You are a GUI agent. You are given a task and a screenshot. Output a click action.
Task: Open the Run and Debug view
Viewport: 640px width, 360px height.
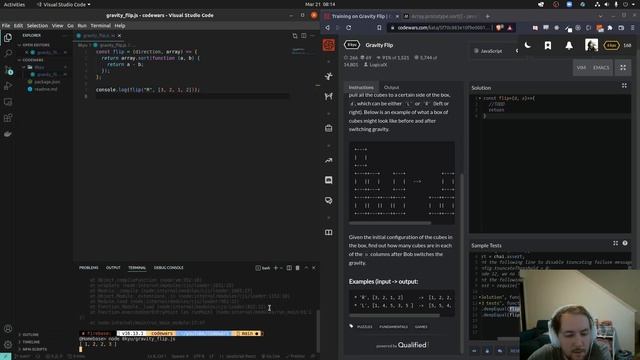coord(8,86)
